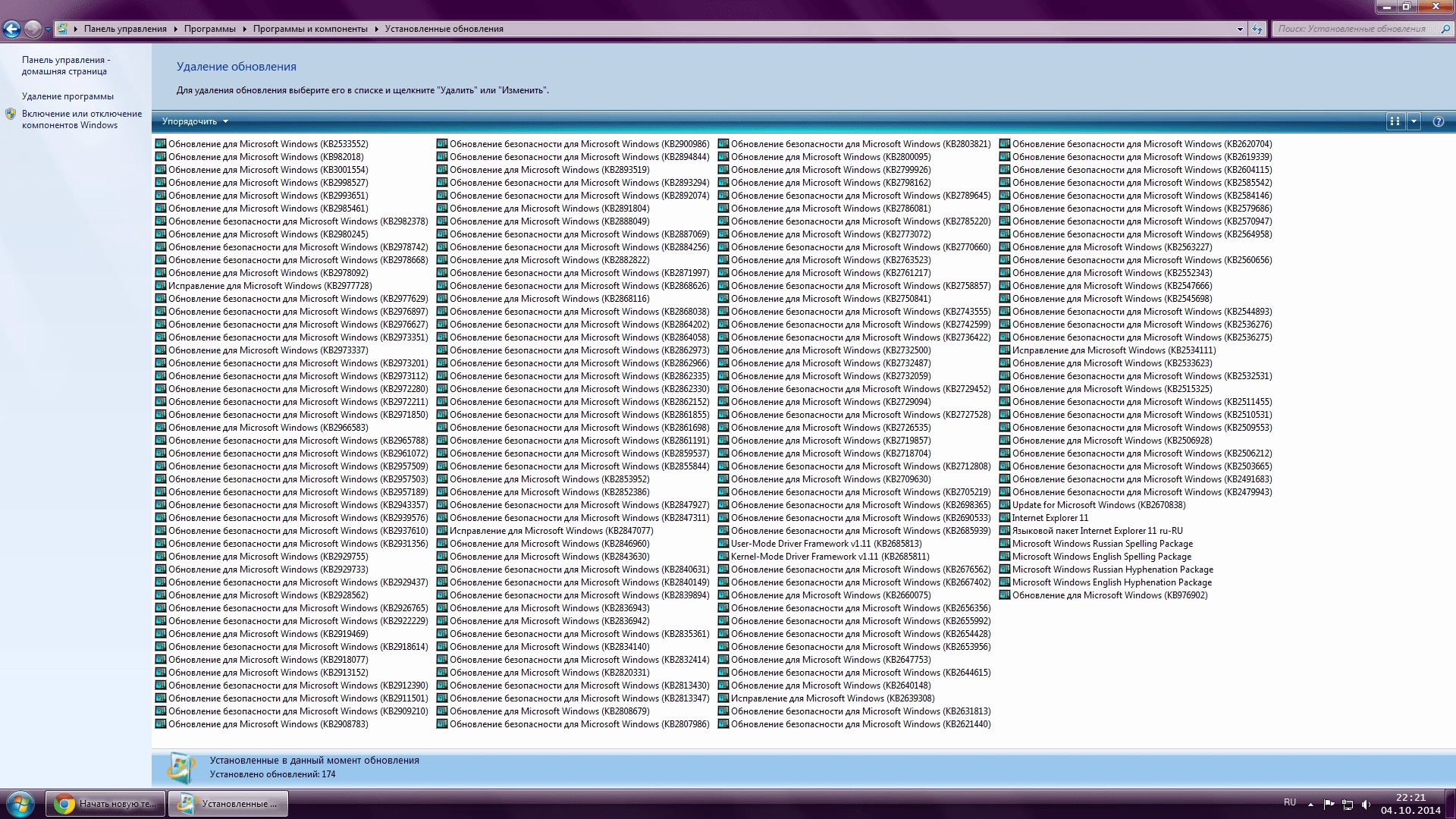Open 'Панель управления - домашняя страница' link
Viewport: 1456px width, 819px height.
tap(66, 65)
